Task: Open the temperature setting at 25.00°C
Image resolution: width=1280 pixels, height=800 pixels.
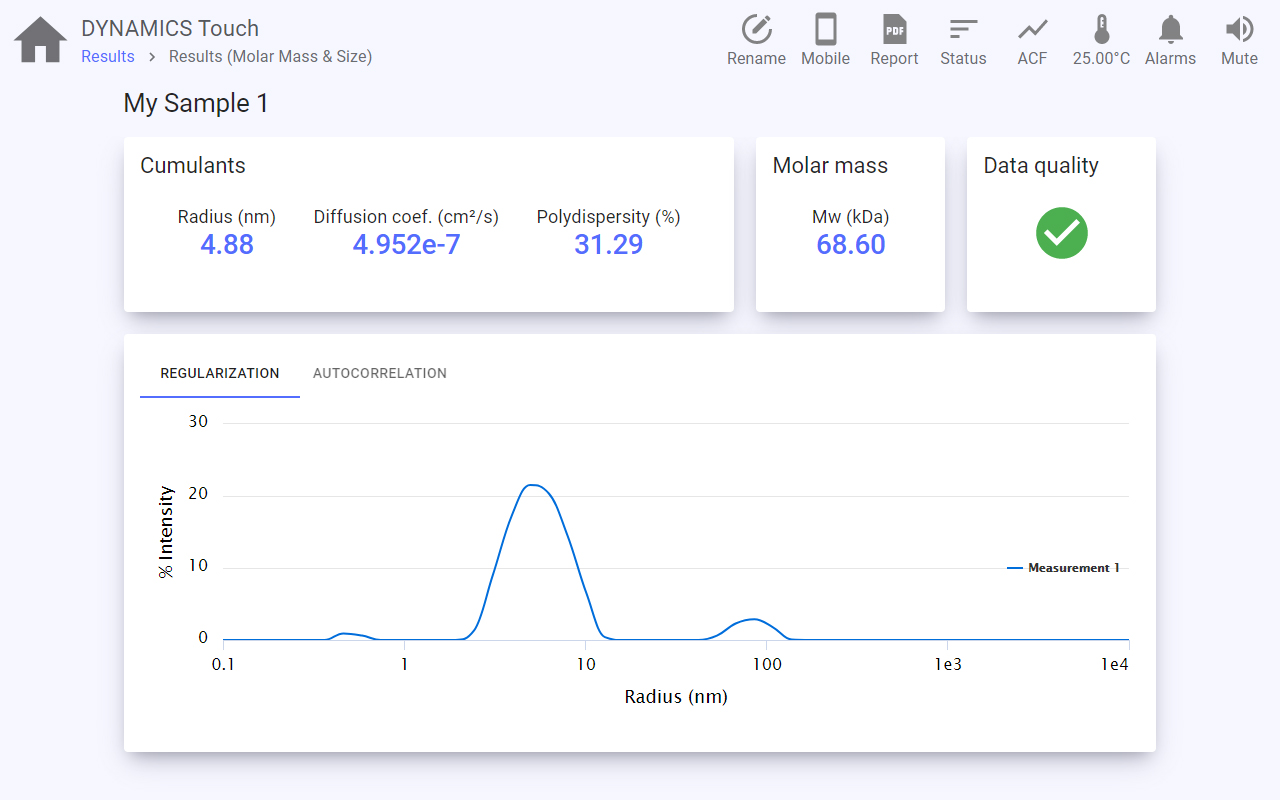Action: (1101, 30)
